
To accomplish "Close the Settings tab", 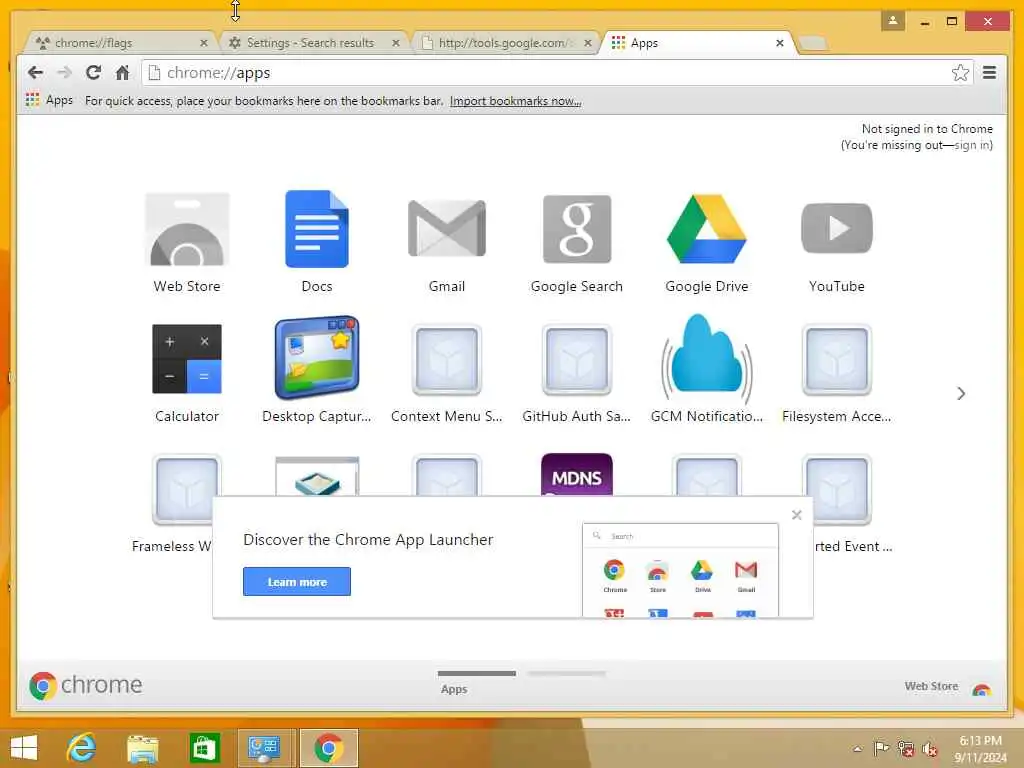I will click(x=396, y=43).
